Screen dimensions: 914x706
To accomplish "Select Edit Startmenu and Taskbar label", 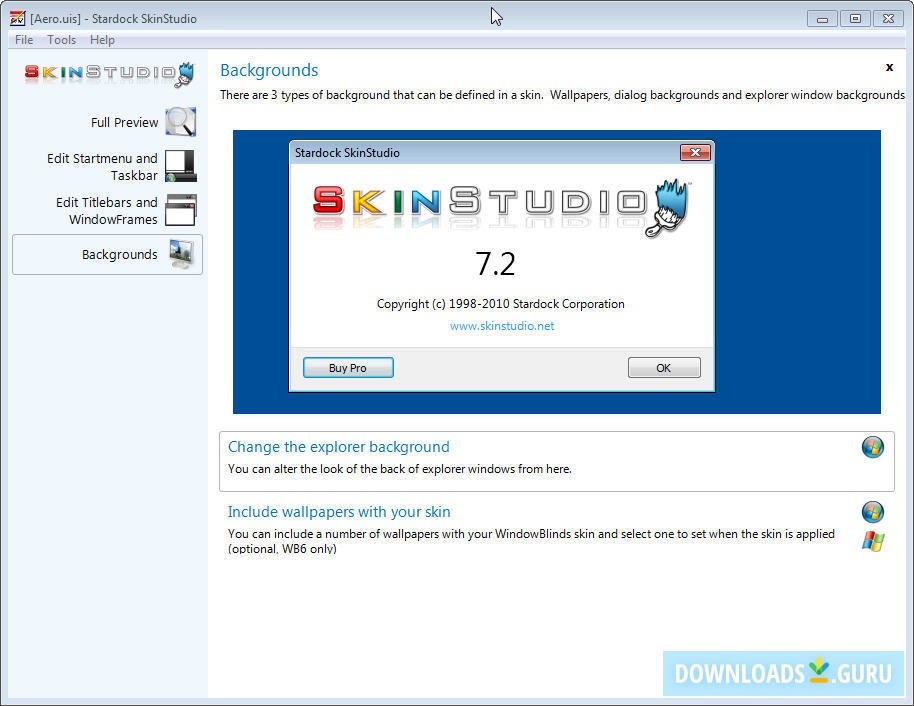I will coord(102,167).
